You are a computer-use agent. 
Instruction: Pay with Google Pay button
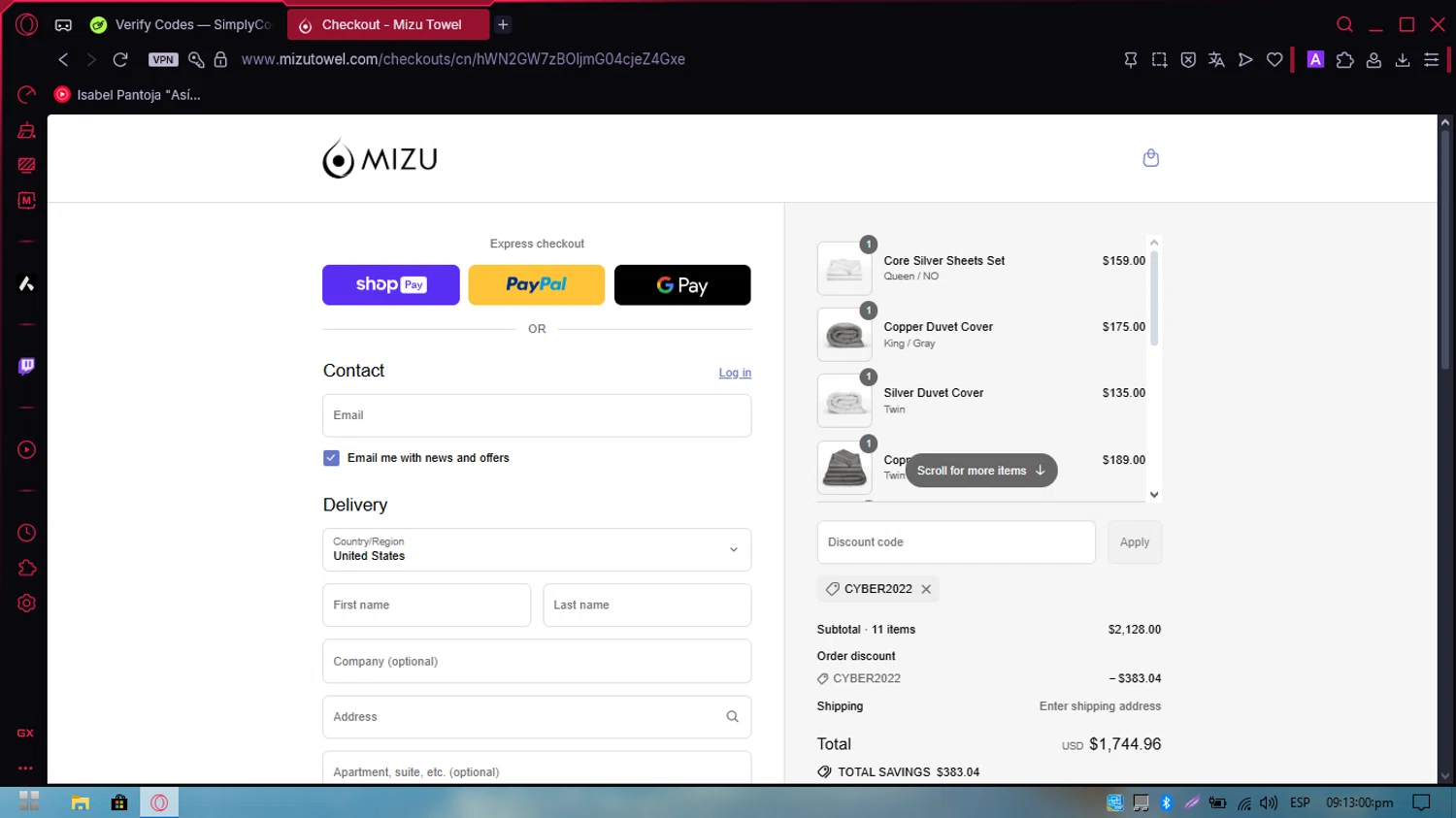(x=682, y=285)
